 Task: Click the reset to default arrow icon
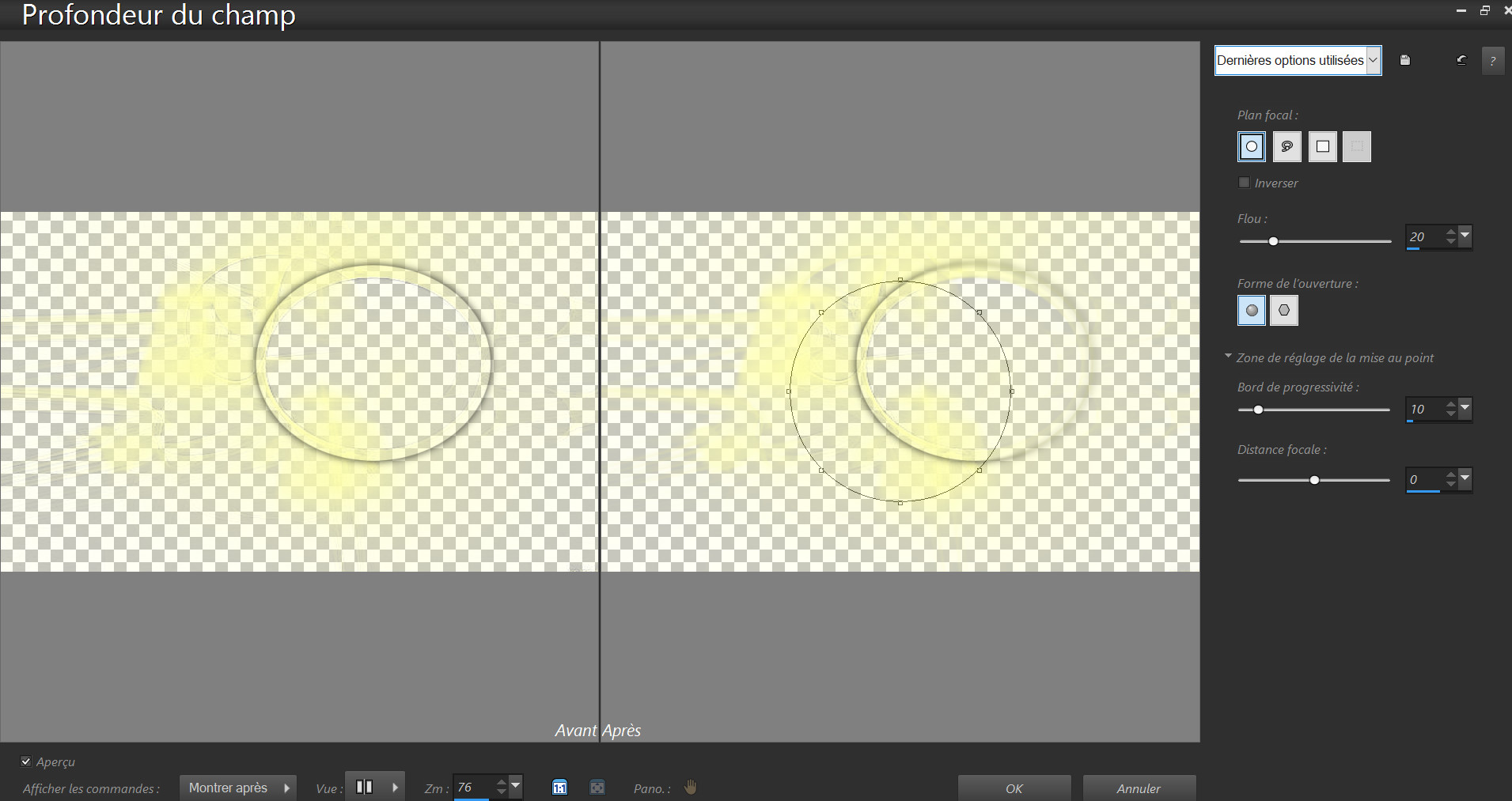click(1461, 60)
